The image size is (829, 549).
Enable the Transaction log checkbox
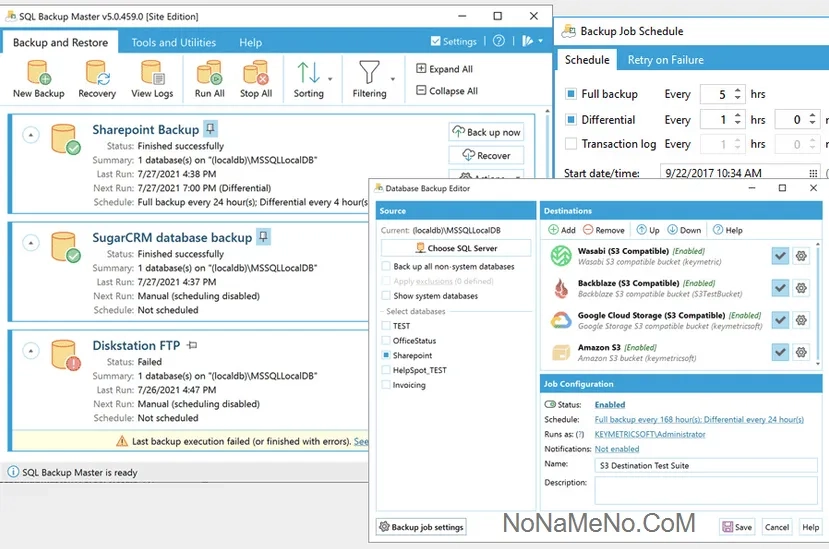(x=571, y=144)
